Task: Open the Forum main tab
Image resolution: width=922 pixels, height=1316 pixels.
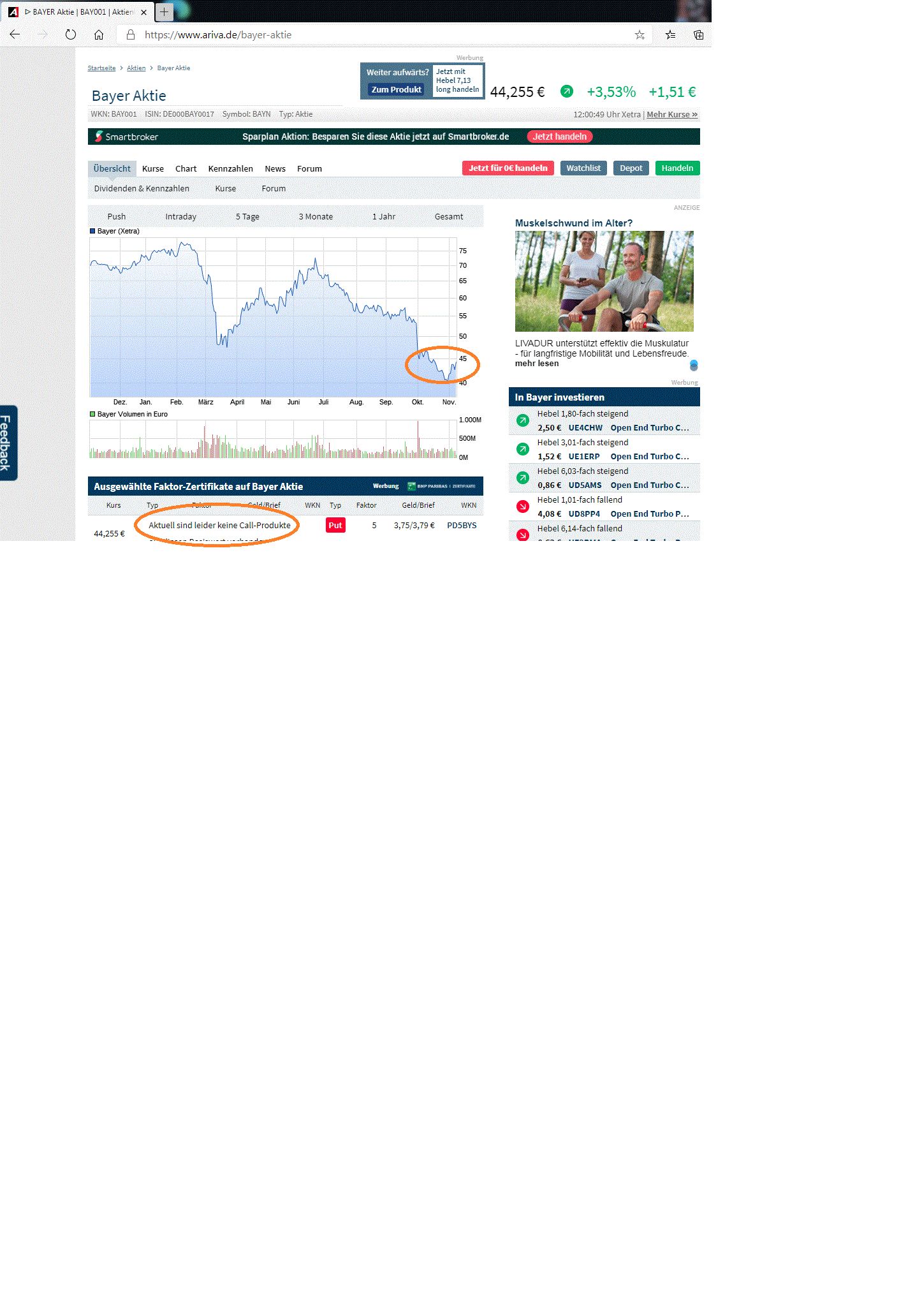Action: [310, 168]
